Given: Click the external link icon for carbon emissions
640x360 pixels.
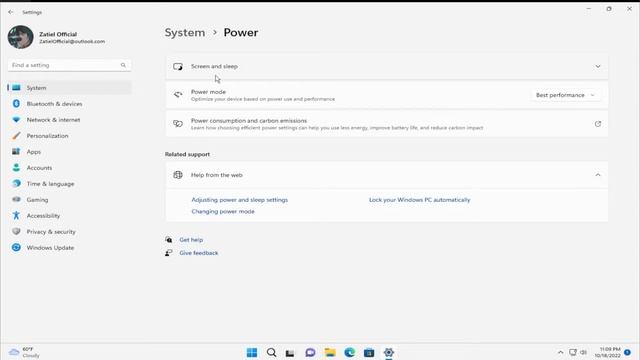Looking at the screenshot, I should click(x=598, y=124).
